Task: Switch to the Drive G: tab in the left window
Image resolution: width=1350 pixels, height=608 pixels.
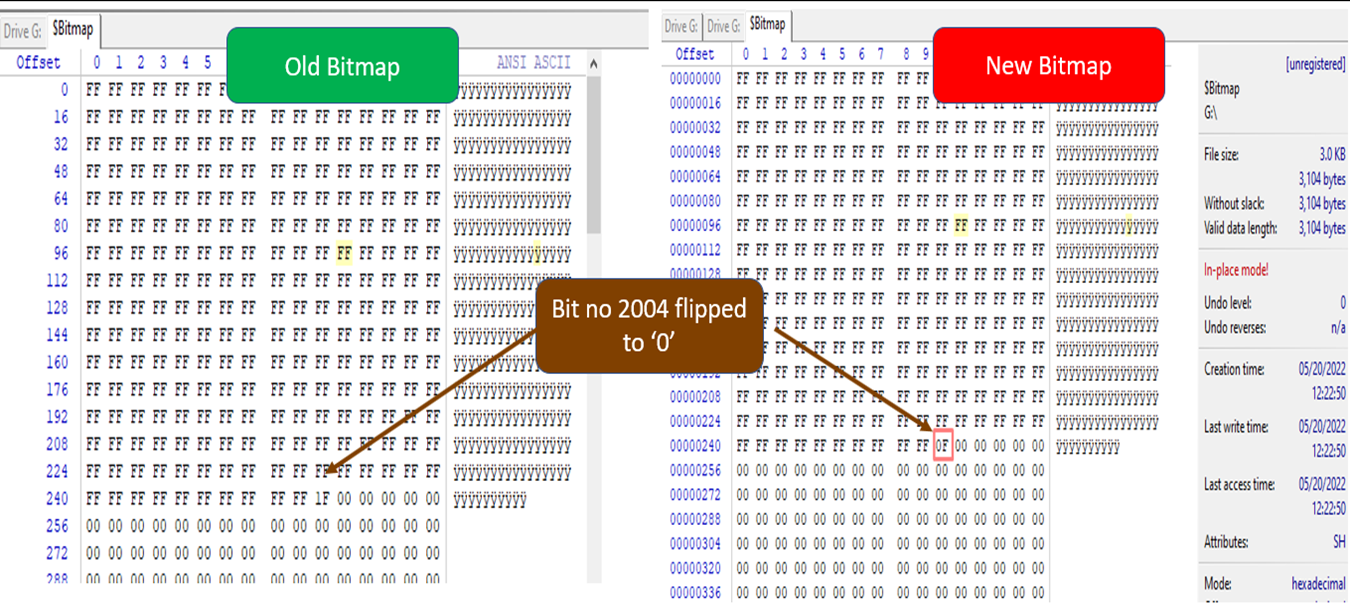Action: tap(21, 31)
